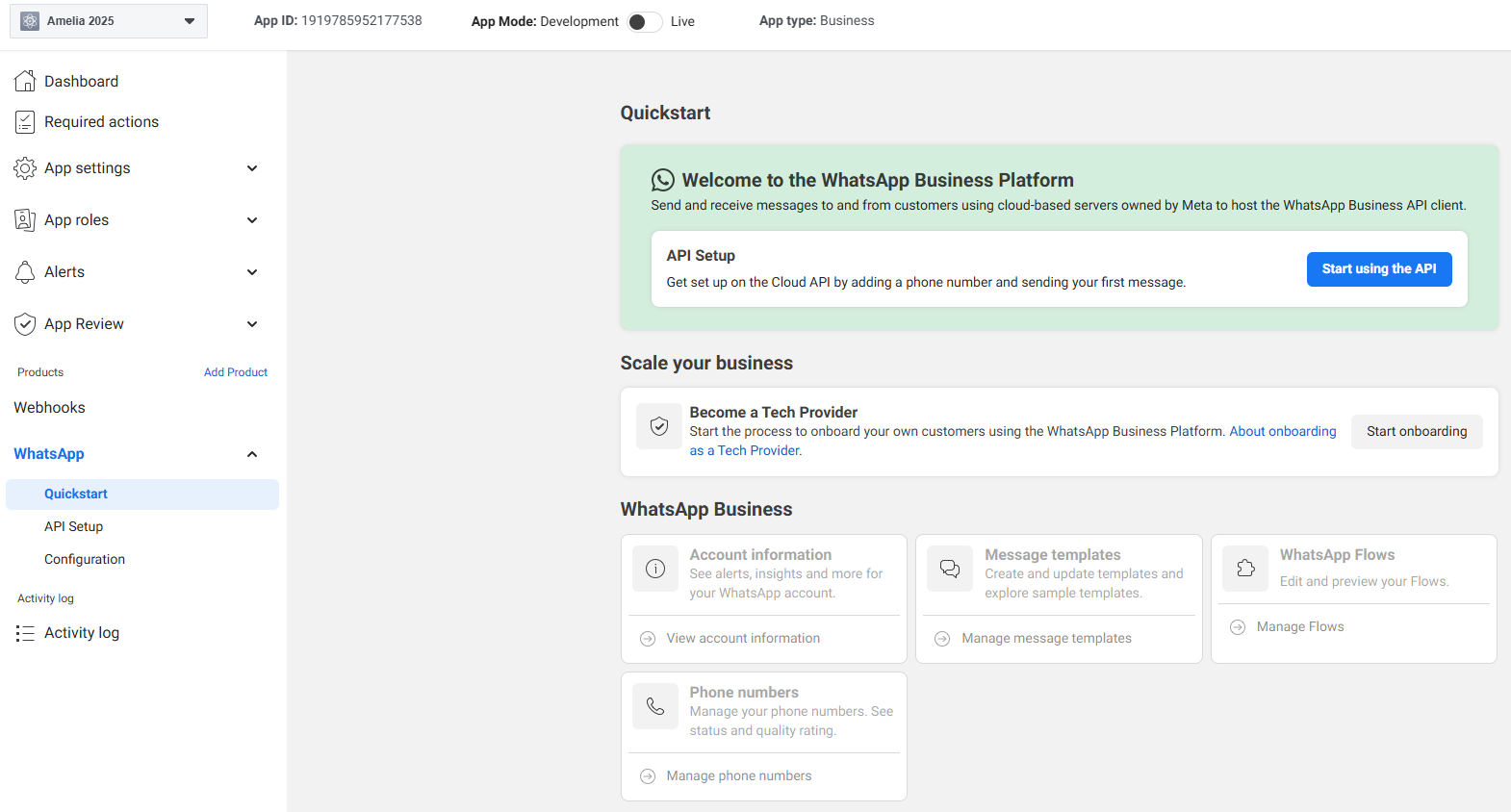Expand the App Review chevron

point(252,324)
